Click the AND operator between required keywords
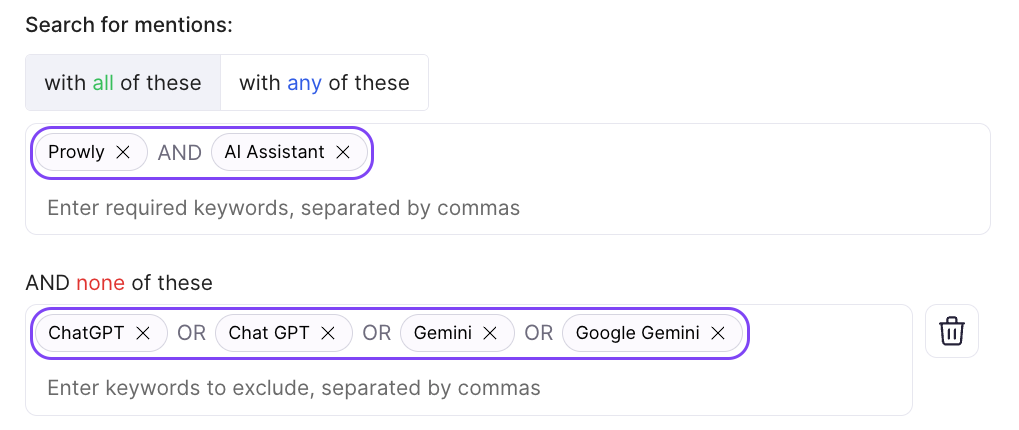 [180, 152]
